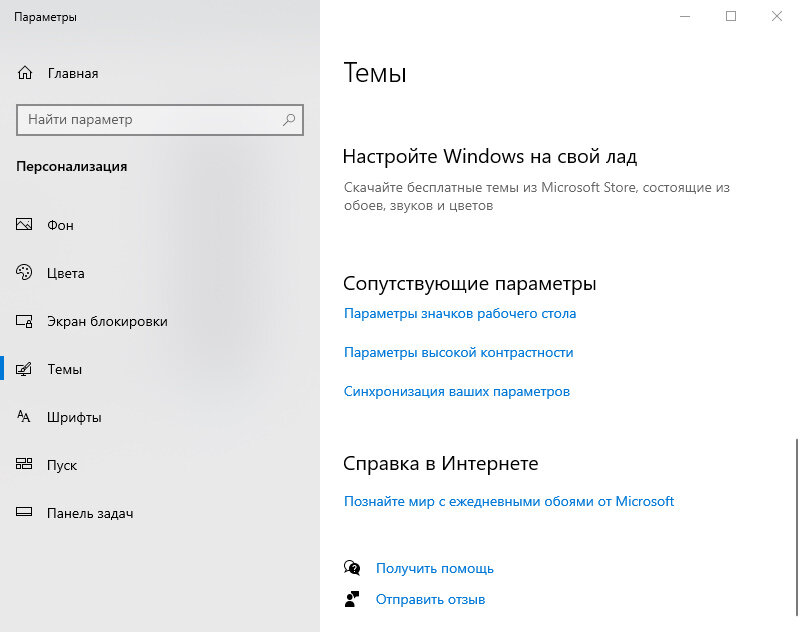Open Параметры значков рабочего стола link
Viewport: 800px width, 632px height.
460,313
